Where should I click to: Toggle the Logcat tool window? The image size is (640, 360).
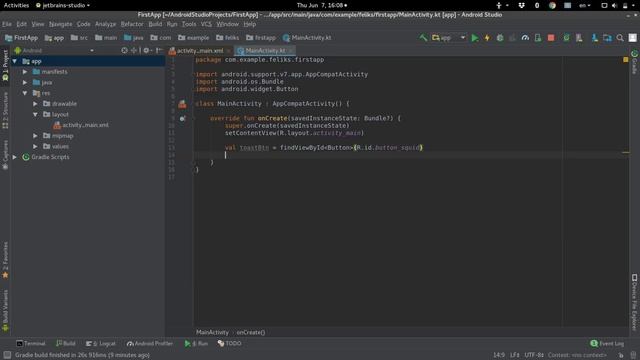(101, 344)
